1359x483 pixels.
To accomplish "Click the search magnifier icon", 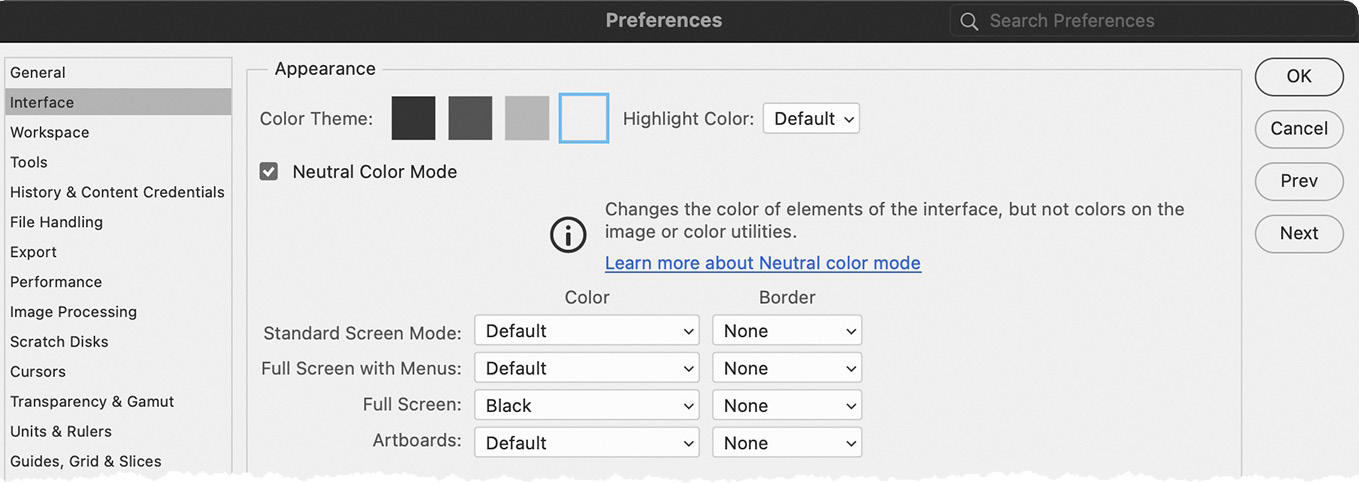I will (968, 21).
